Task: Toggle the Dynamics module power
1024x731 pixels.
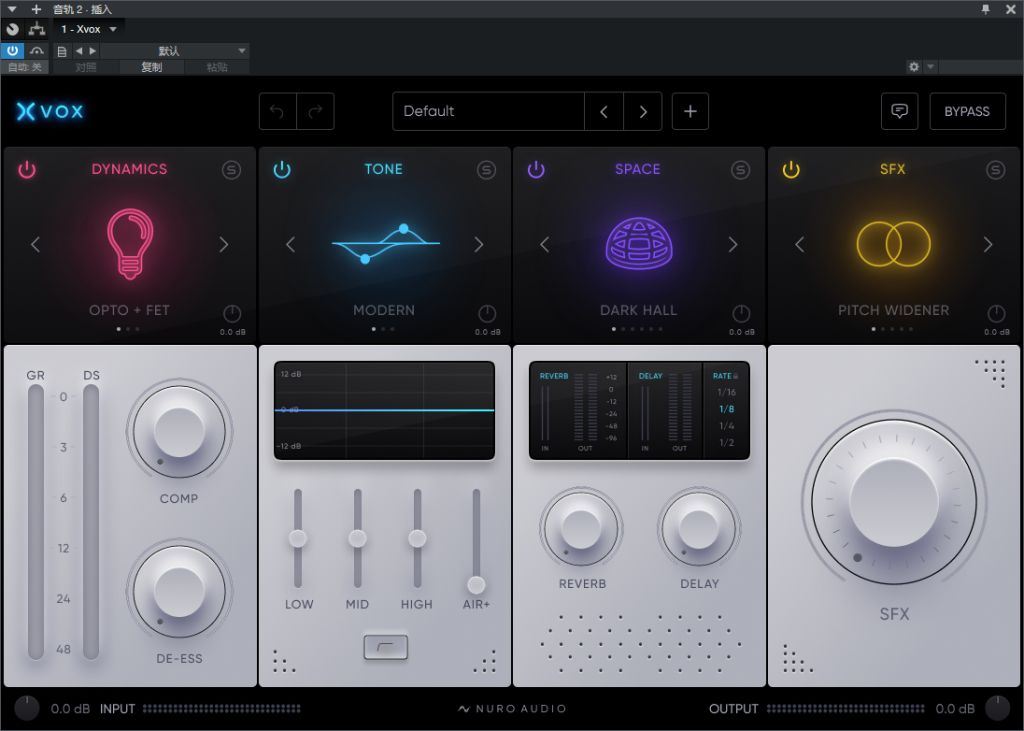Action: (27, 170)
